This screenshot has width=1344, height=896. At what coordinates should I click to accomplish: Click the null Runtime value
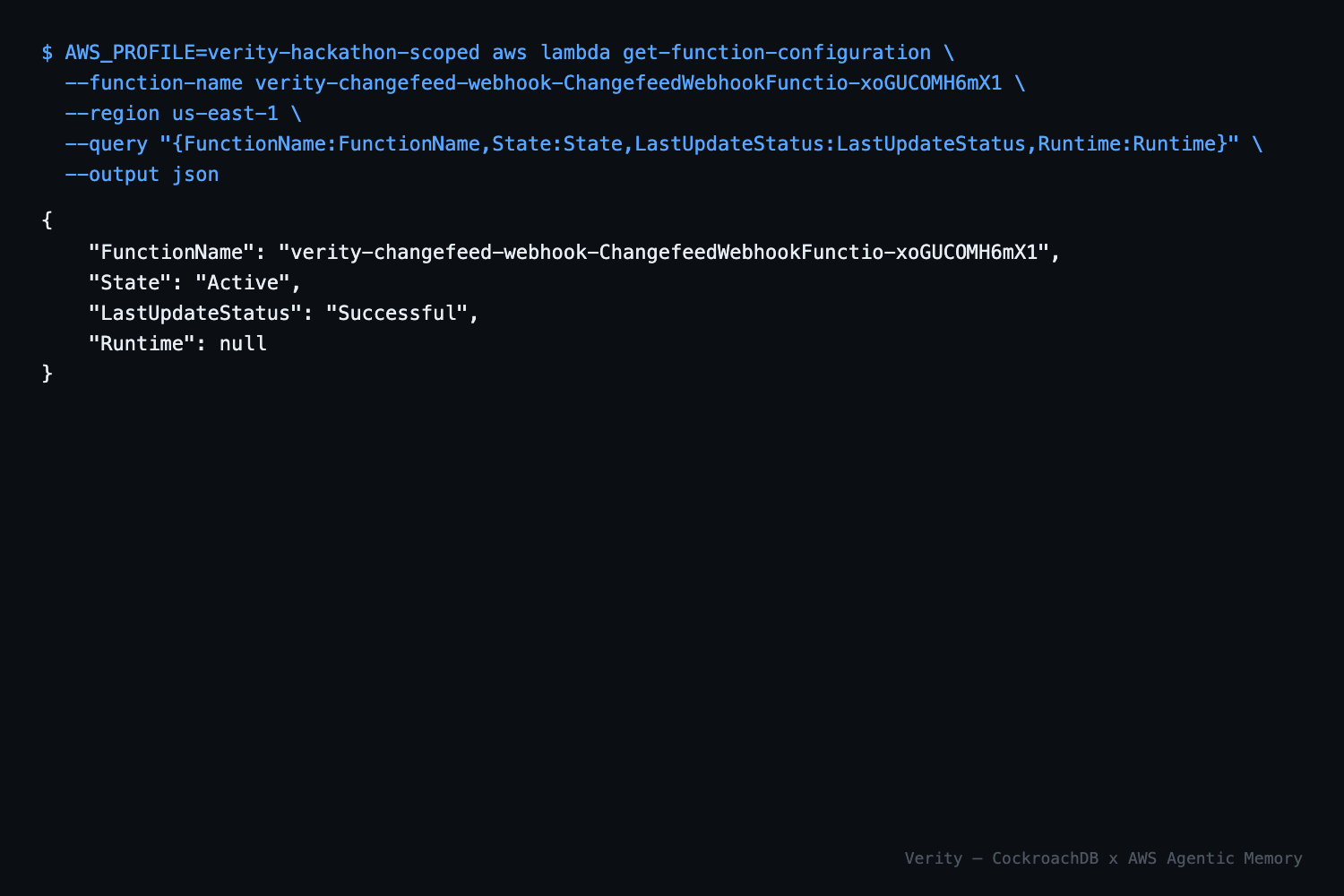(243, 344)
